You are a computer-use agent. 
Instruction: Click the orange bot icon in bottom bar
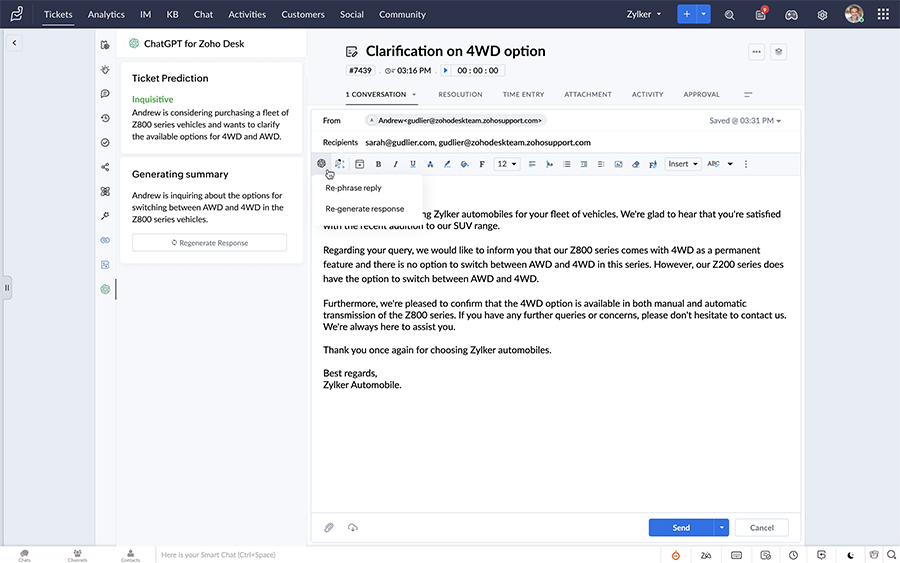676,555
